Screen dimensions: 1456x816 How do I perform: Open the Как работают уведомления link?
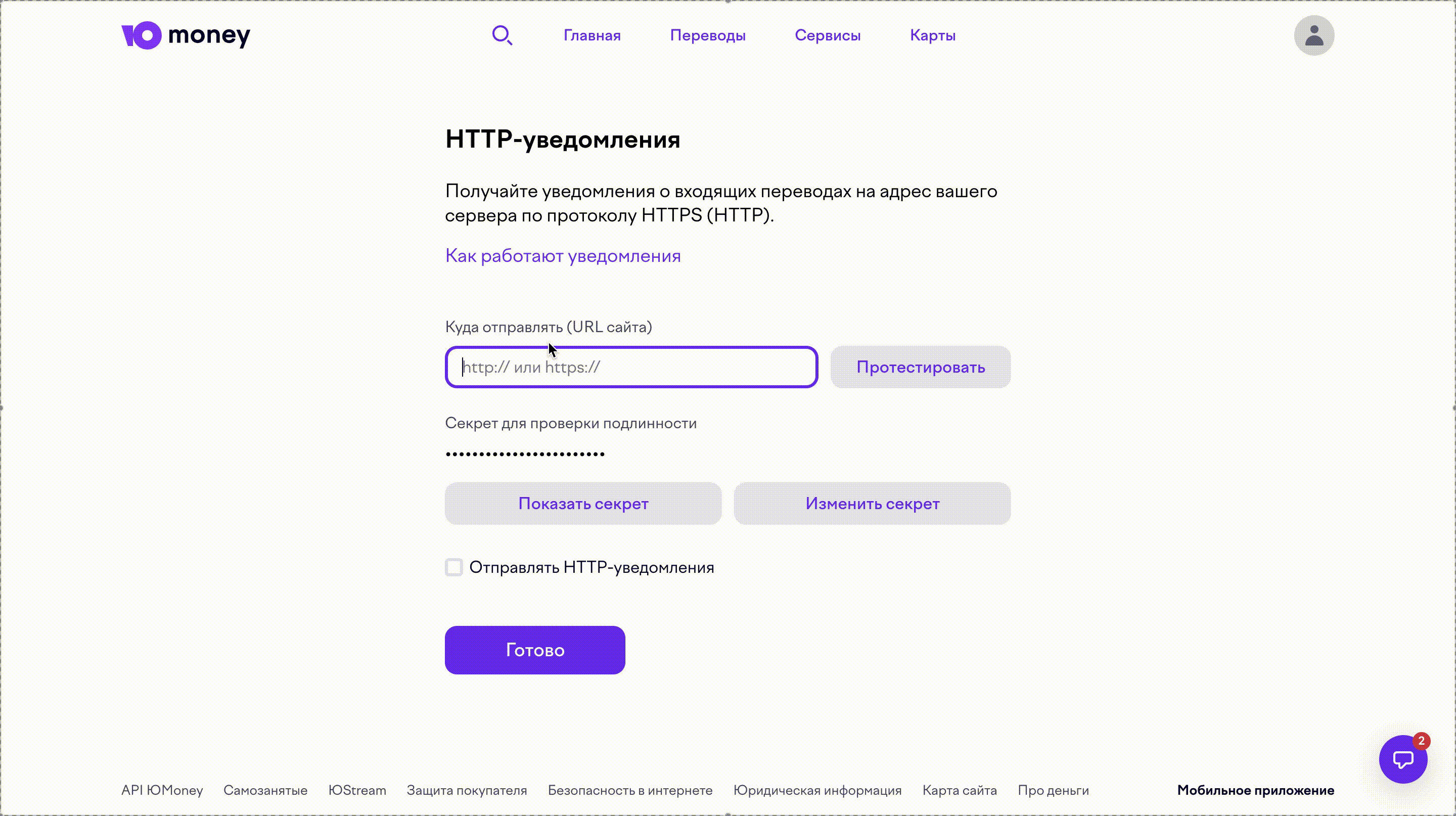pyautogui.click(x=563, y=256)
